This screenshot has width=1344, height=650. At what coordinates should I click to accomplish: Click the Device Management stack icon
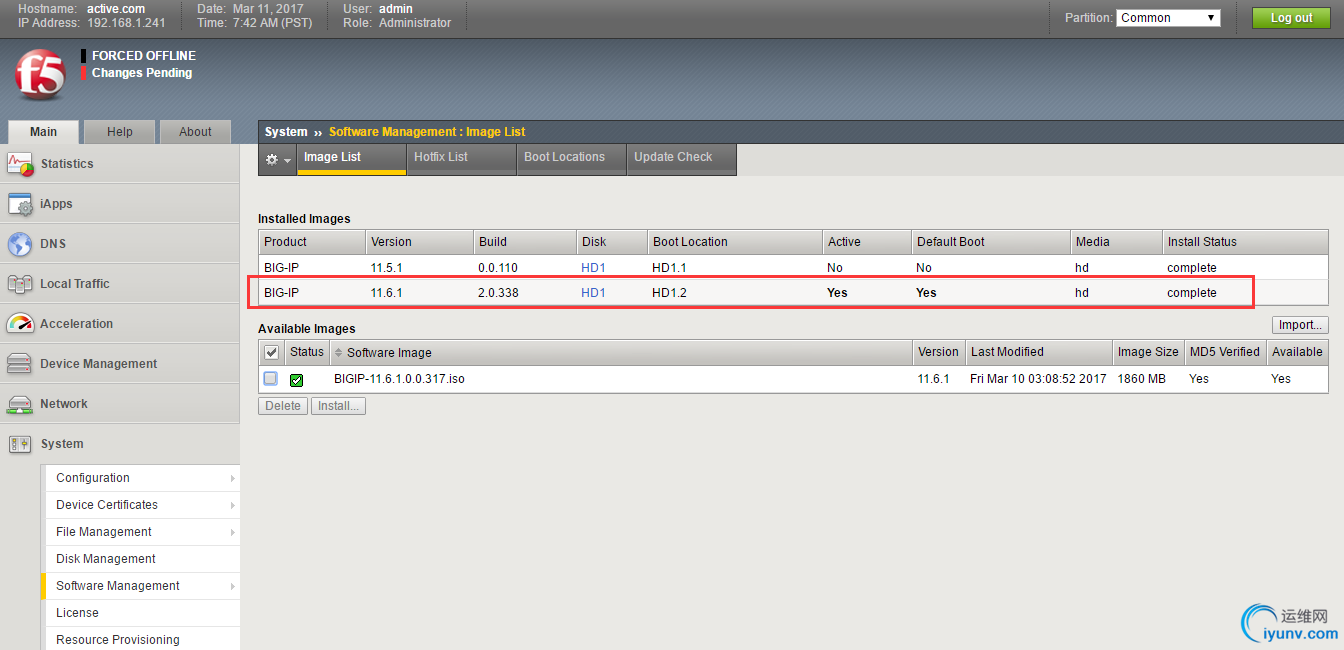[x=20, y=364]
